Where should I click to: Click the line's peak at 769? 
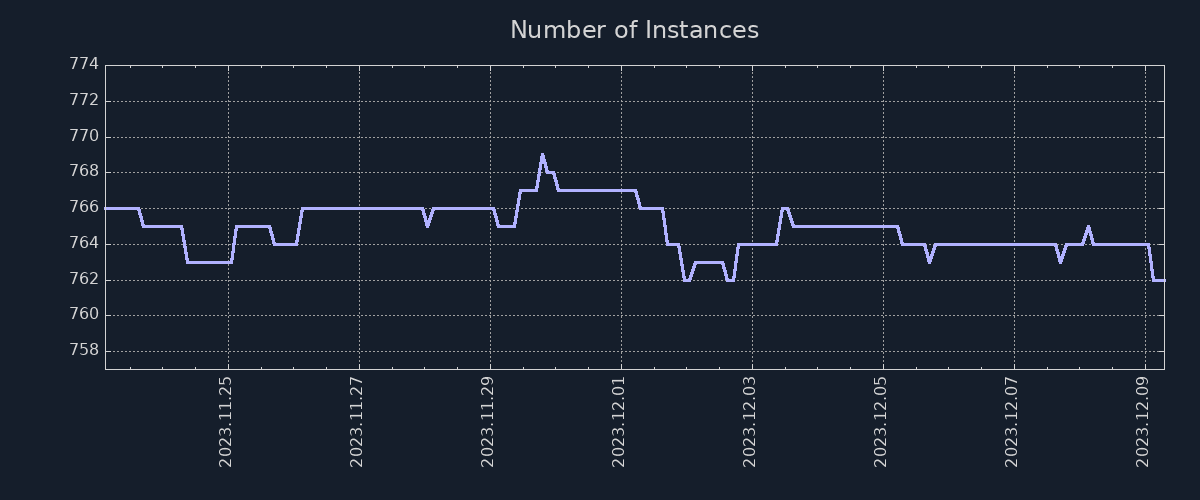tap(542, 155)
